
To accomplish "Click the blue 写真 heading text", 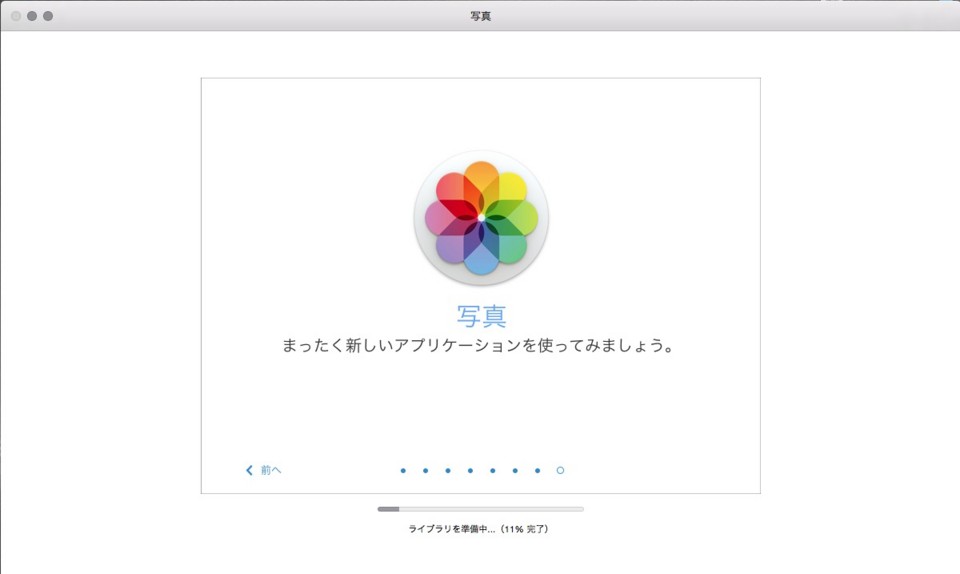I will (482, 316).
